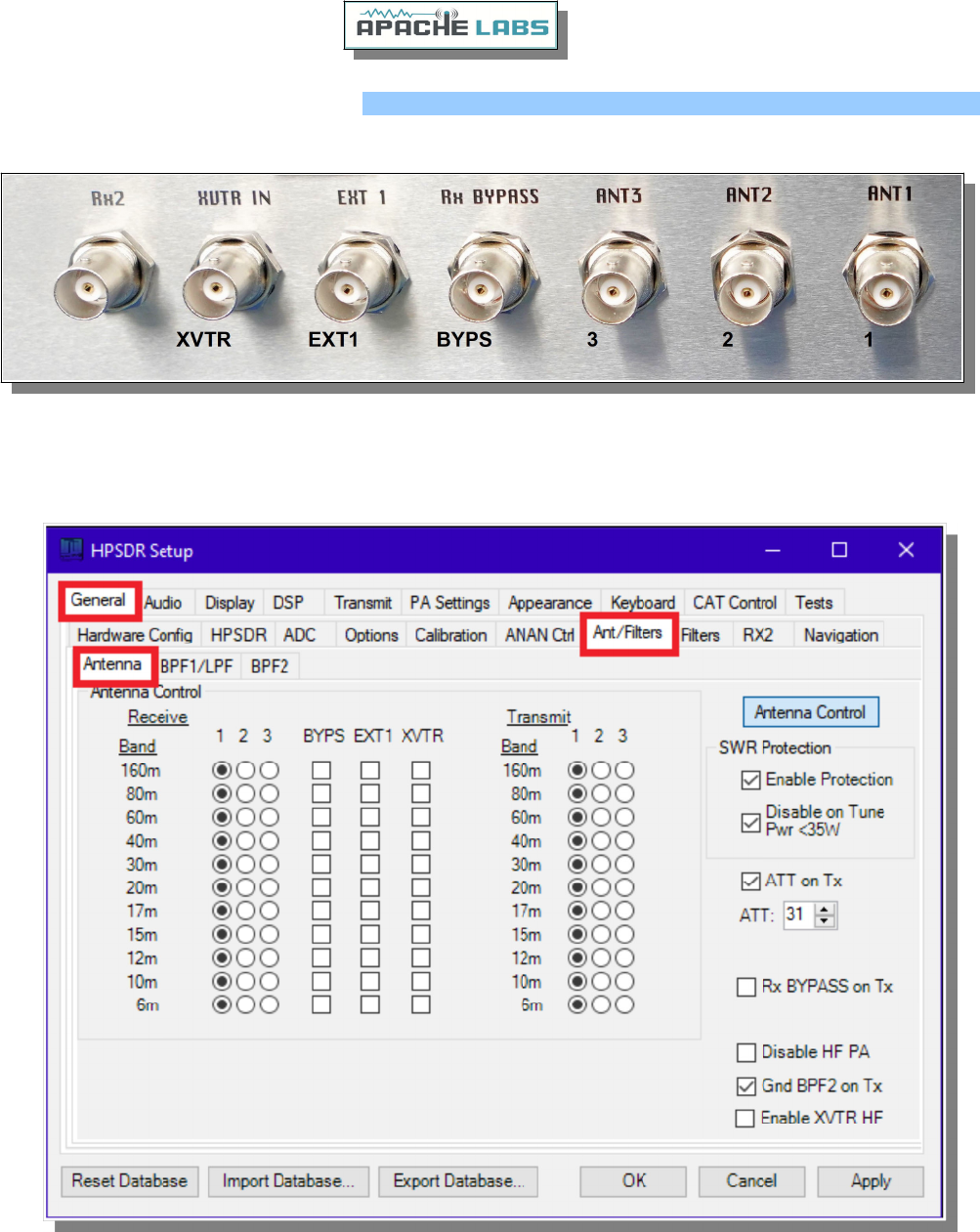Go to the Appearance tab
This screenshot has width=980, height=1232.
click(549, 603)
